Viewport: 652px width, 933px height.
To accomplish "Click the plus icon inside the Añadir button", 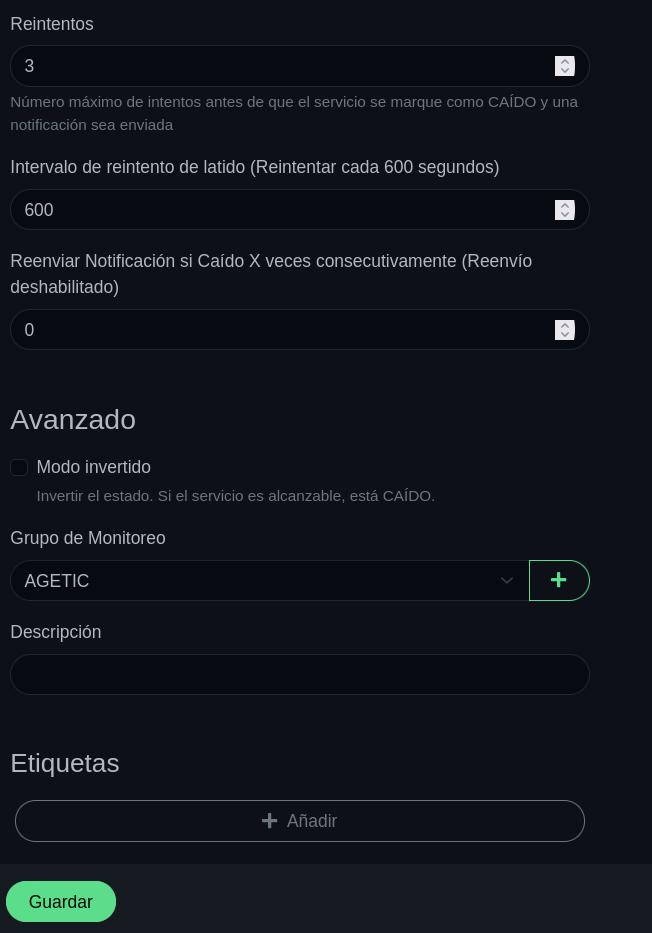I will pyautogui.click(x=269, y=821).
